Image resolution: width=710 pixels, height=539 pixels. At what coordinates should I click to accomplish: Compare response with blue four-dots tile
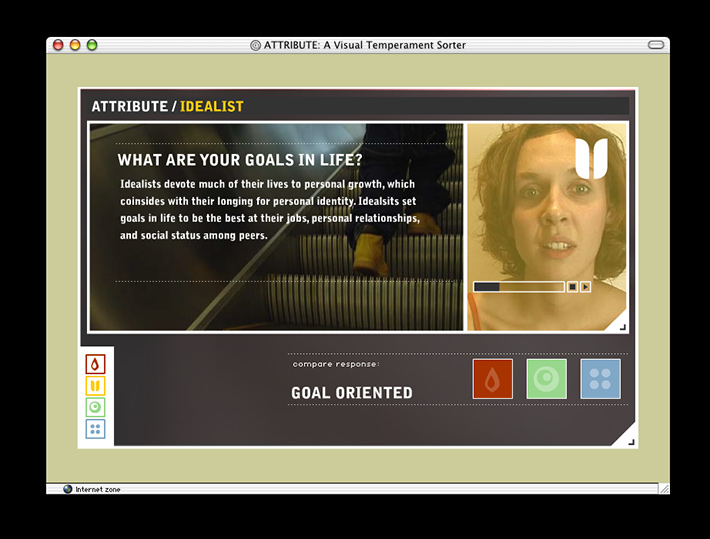600,379
